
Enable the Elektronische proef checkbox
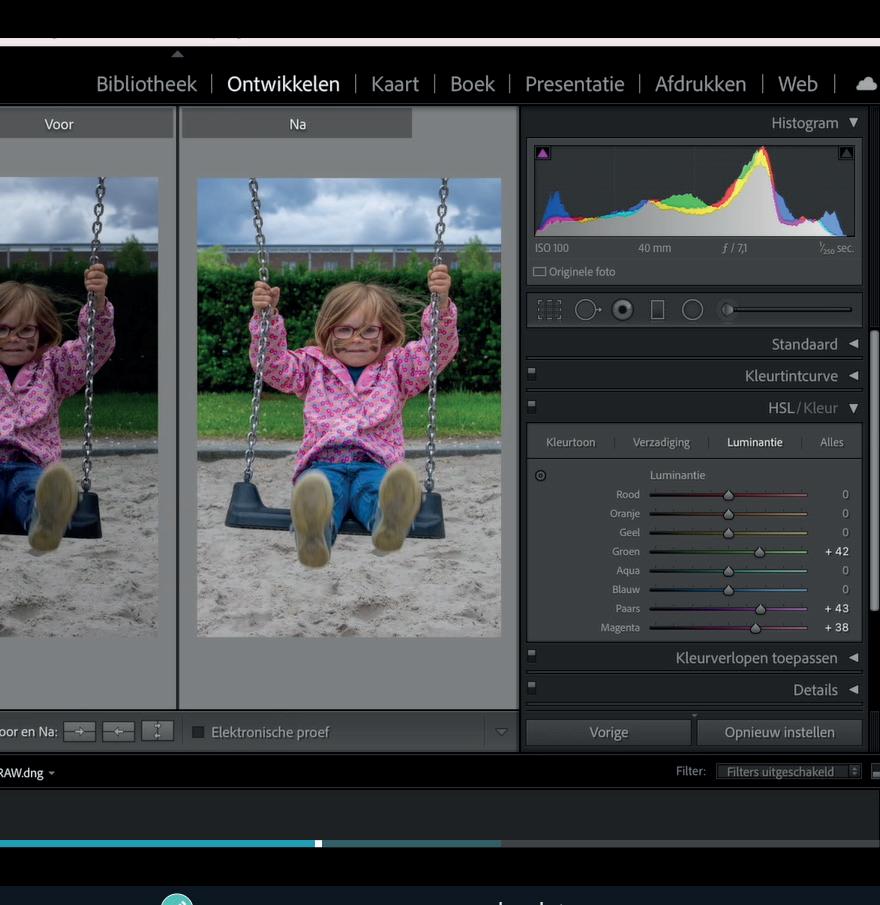(x=198, y=733)
